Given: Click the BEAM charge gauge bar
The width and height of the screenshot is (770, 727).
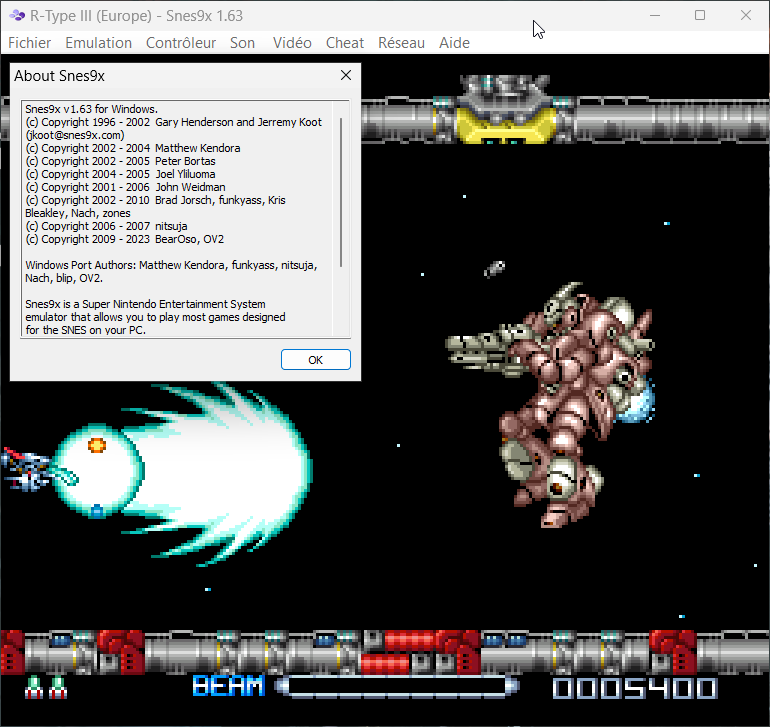Looking at the screenshot, I should (397, 687).
